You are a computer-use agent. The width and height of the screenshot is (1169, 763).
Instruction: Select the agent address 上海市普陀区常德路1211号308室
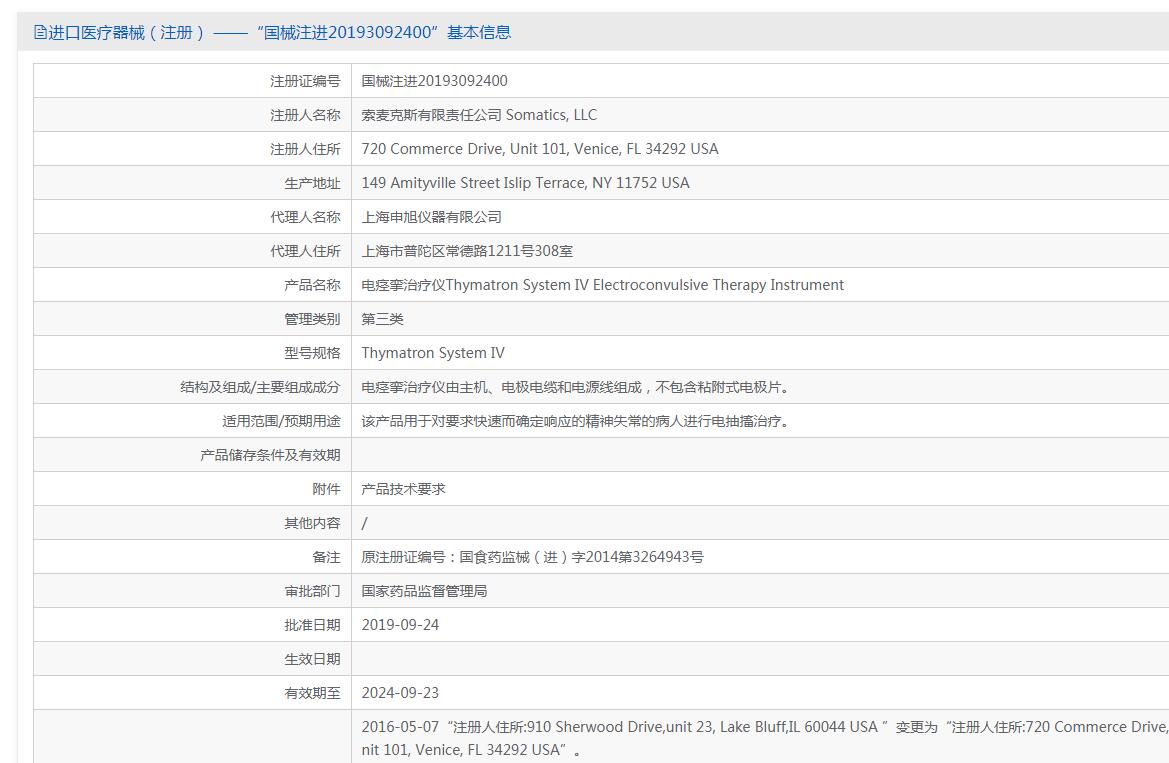pos(467,251)
